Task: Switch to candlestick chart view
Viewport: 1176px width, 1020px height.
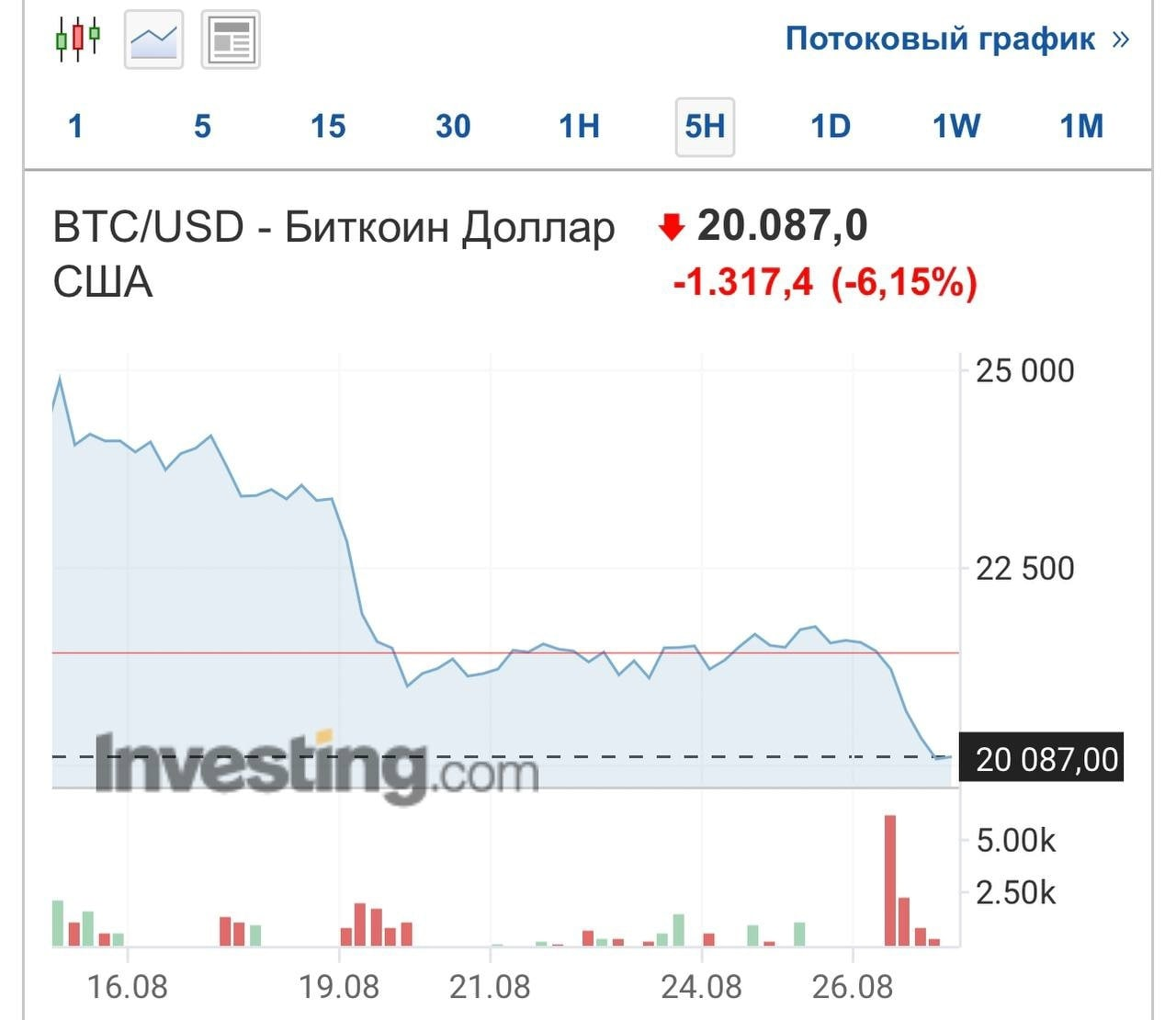Action: click(78, 40)
